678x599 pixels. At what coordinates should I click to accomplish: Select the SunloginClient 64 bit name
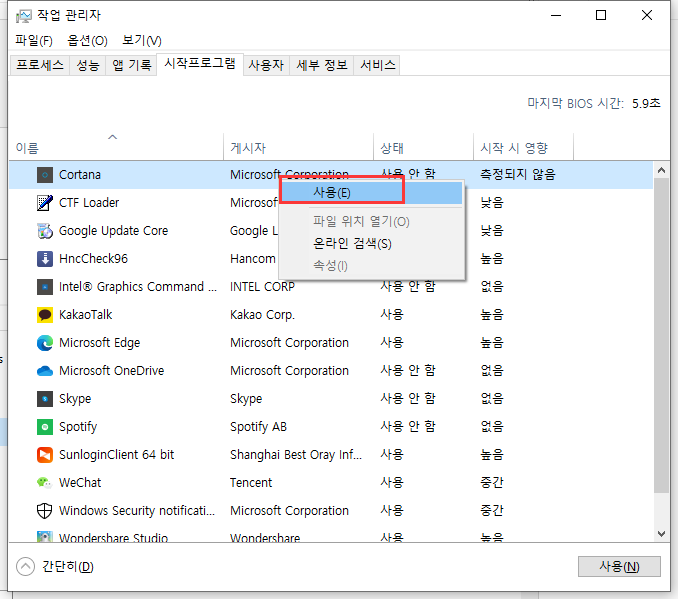tap(117, 455)
